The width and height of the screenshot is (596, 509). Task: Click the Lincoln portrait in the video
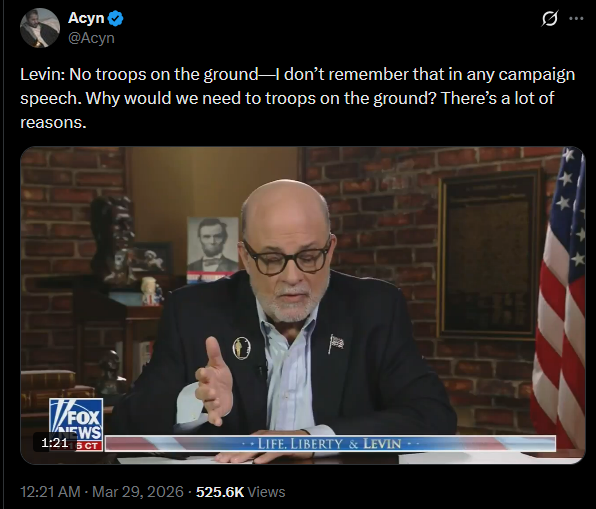click(x=213, y=247)
